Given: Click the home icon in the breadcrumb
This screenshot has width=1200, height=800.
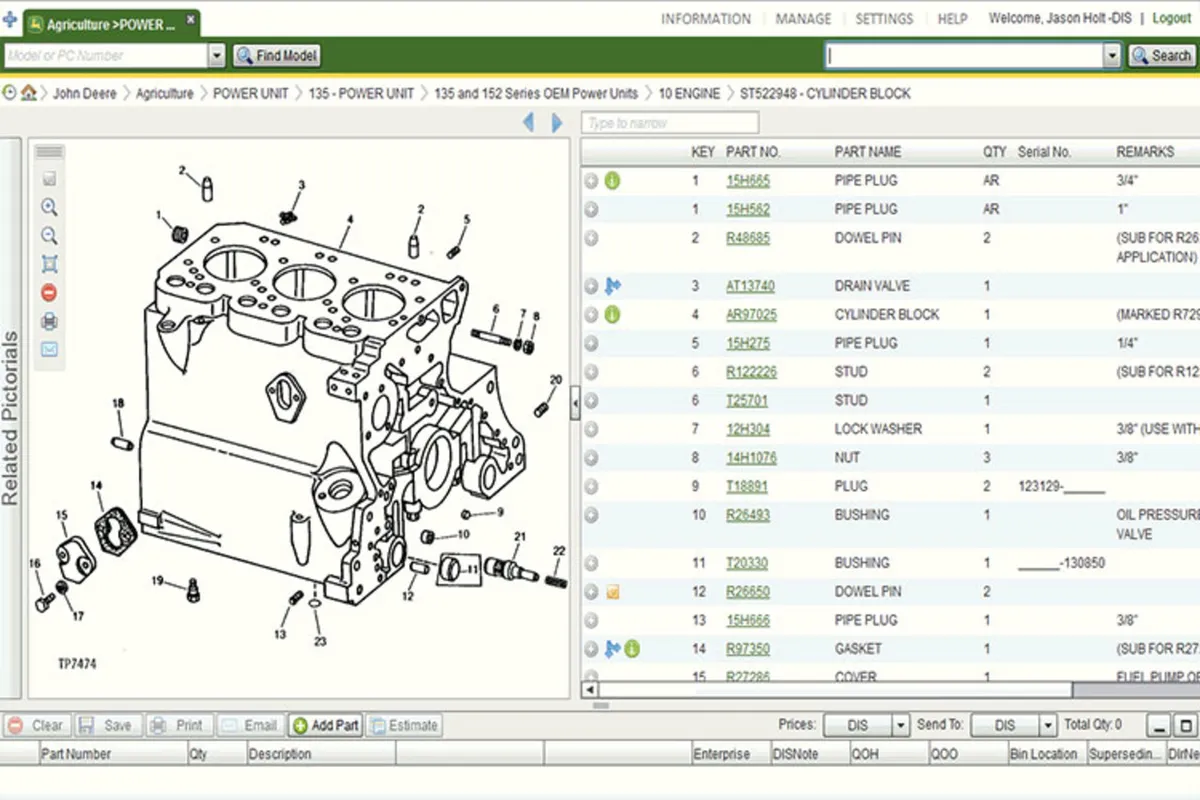Looking at the screenshot, I should tap(29, 93).
